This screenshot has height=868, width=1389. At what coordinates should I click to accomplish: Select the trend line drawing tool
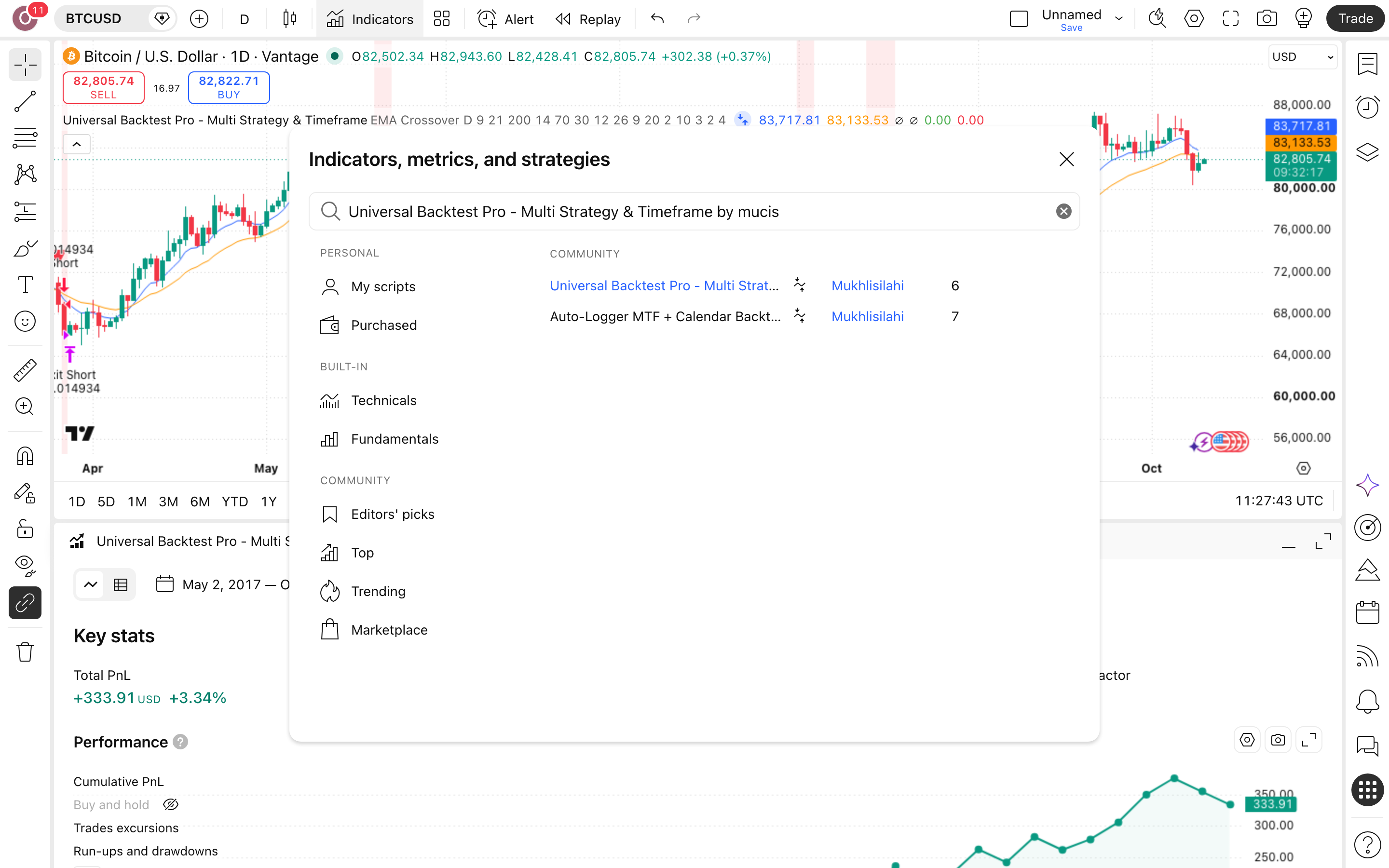coord(25,101)
